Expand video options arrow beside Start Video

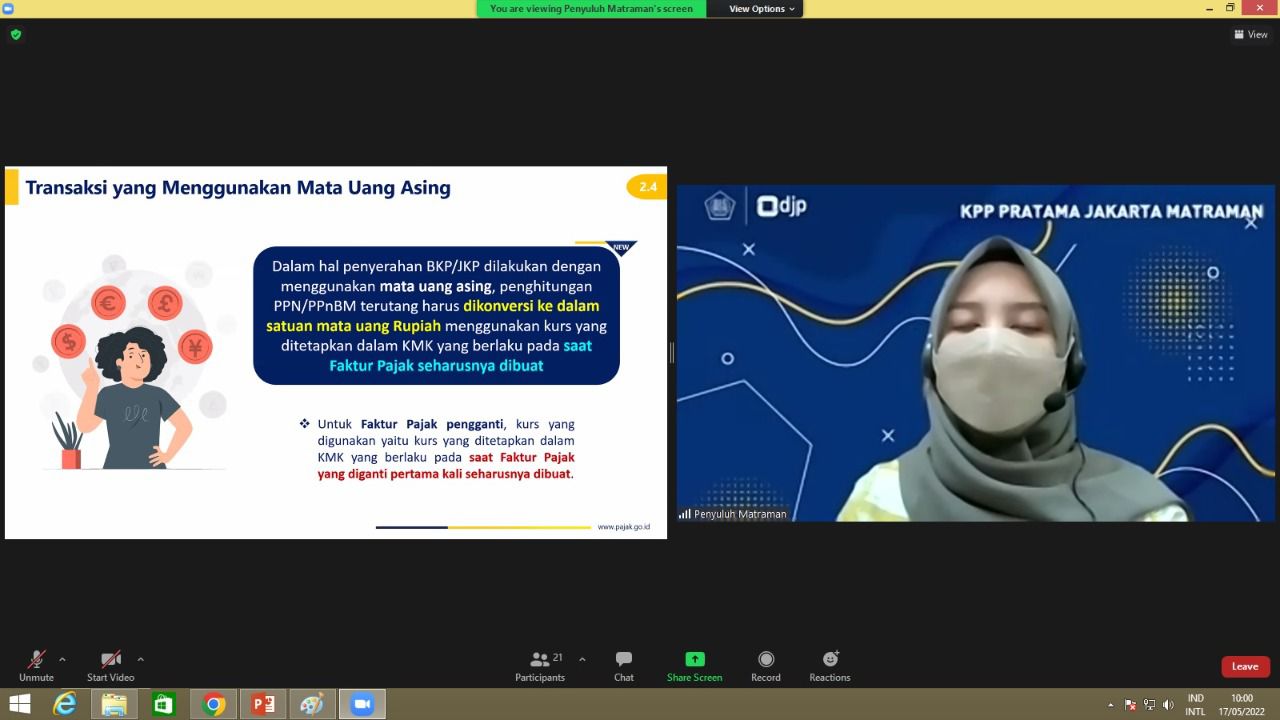pyautogui.click(x=140, y=660)
